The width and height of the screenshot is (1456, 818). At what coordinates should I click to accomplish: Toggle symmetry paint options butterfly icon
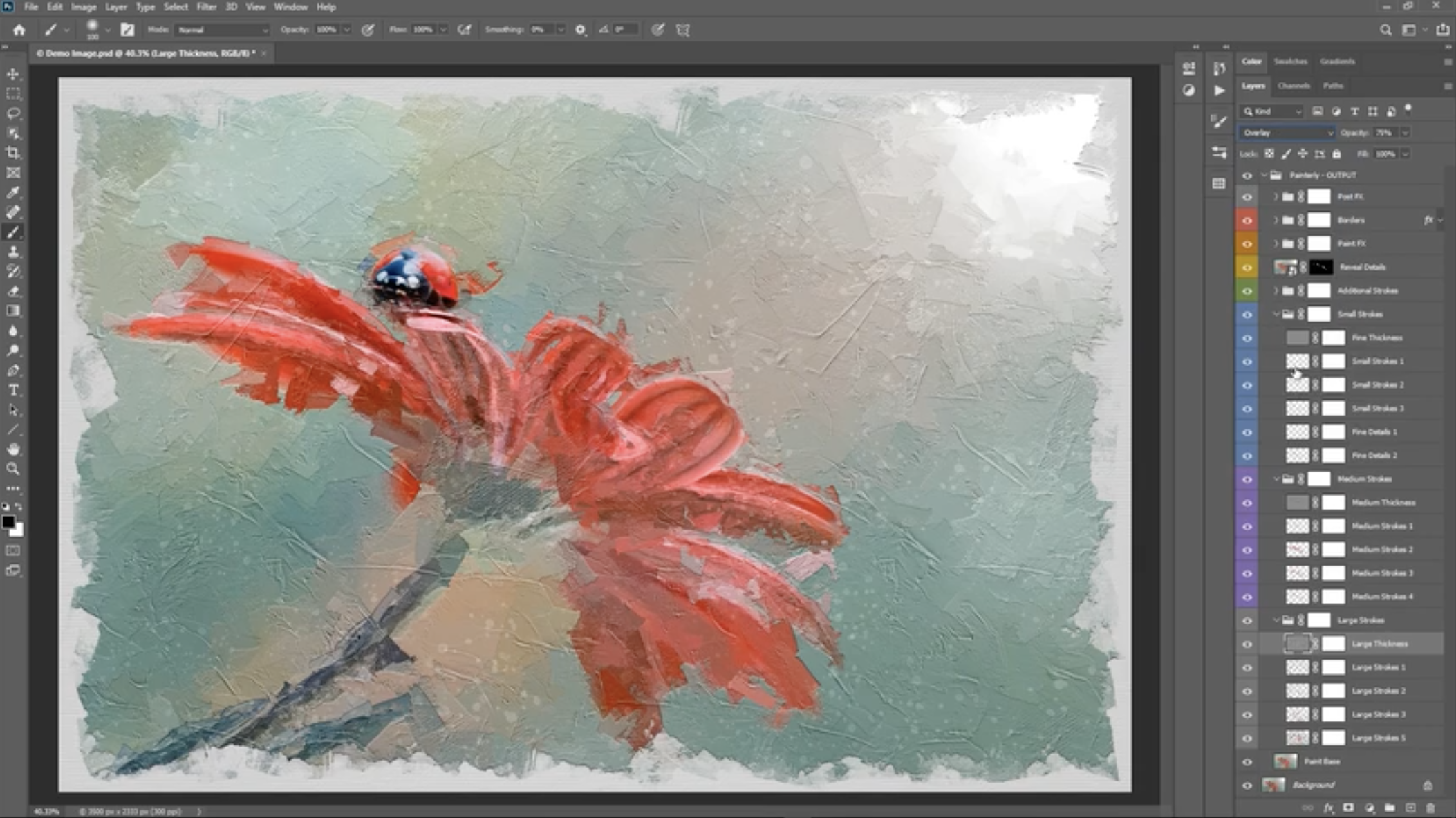coord(683,30)
